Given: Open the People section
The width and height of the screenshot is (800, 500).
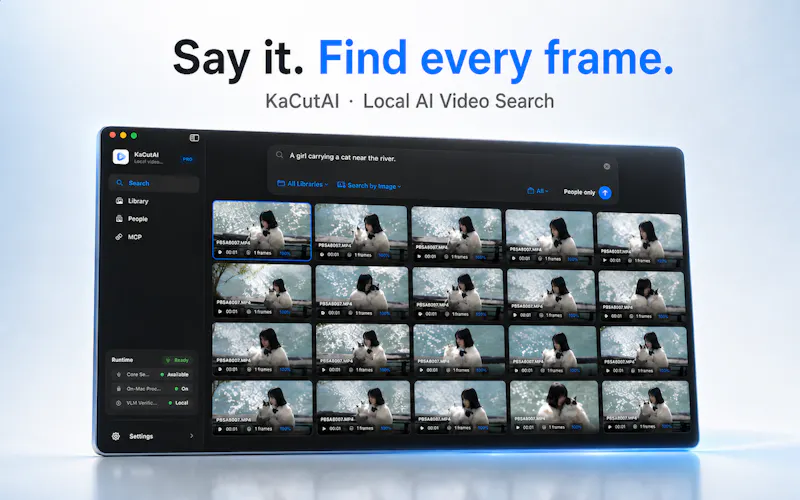Looking at the screenshot, I should (138, 219).
